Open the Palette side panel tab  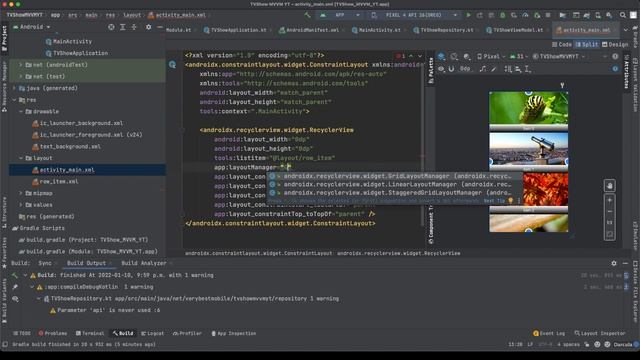tap(431, 70)
